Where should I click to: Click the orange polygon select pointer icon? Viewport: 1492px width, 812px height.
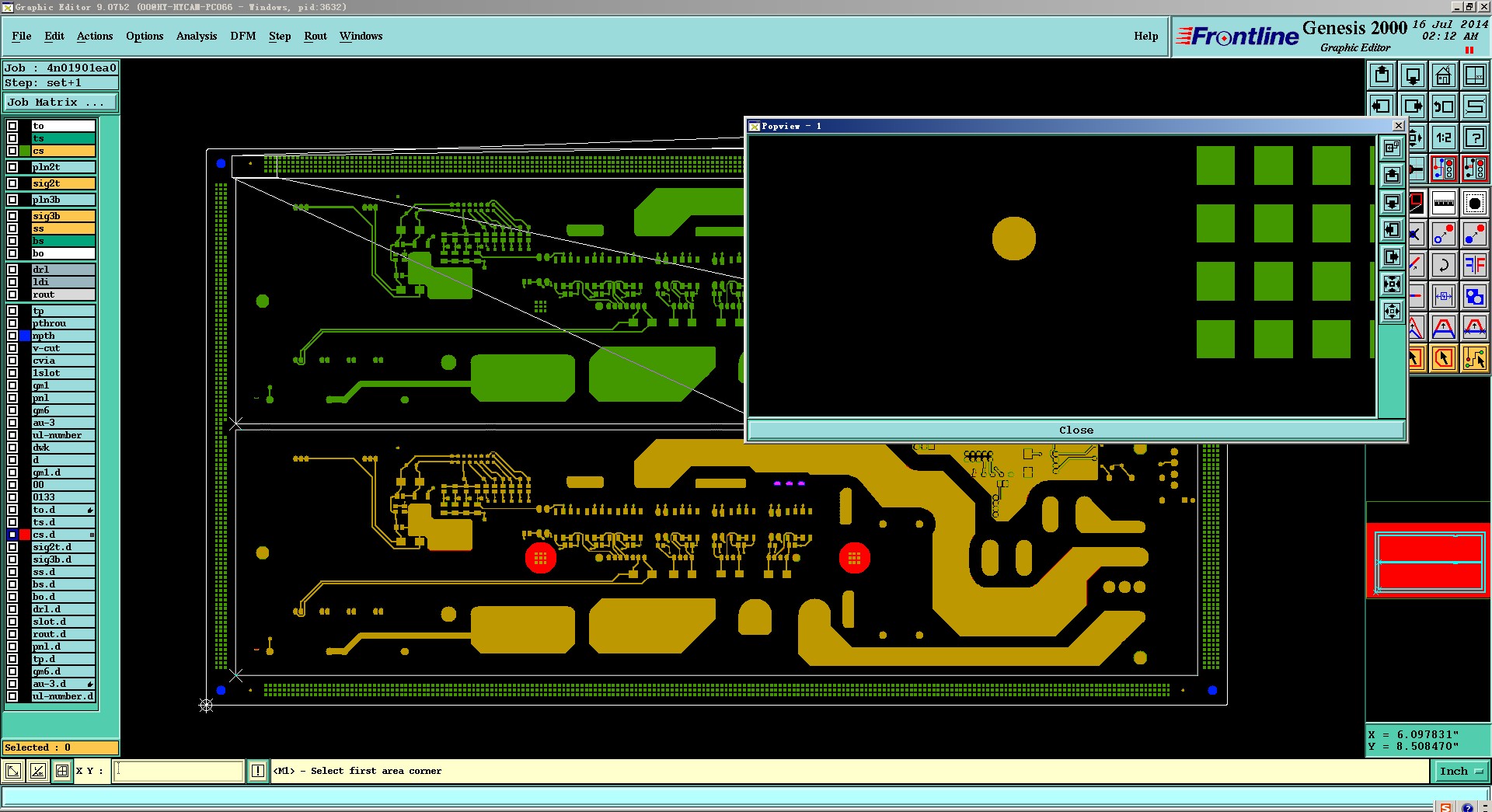pyautogui.click(x=1444, y=358)
